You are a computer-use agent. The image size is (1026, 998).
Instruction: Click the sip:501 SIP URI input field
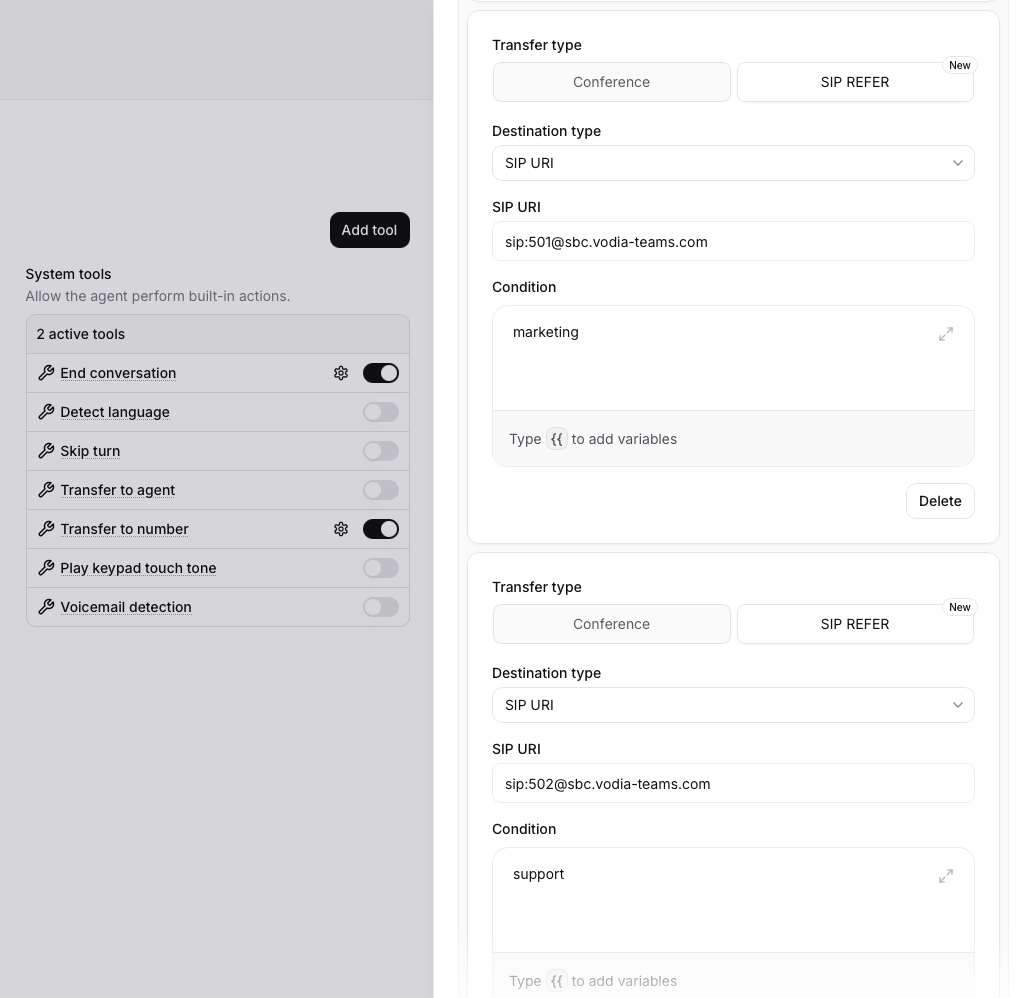(x=733, y=241)
